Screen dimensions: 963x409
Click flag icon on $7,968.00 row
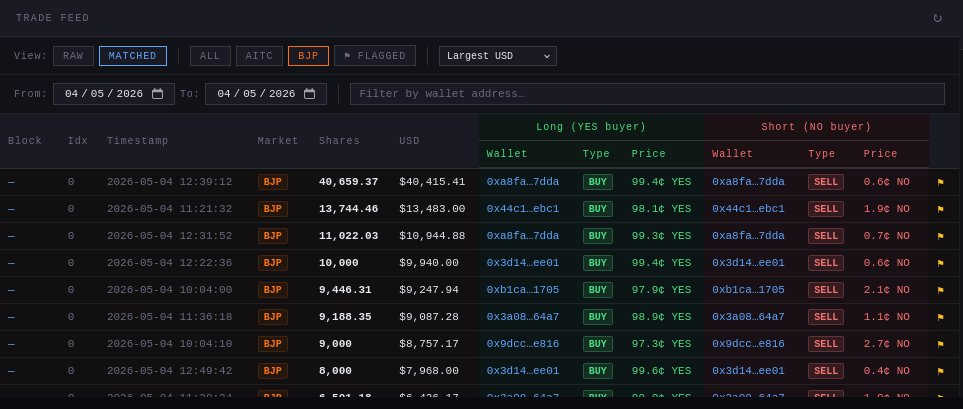940,372
